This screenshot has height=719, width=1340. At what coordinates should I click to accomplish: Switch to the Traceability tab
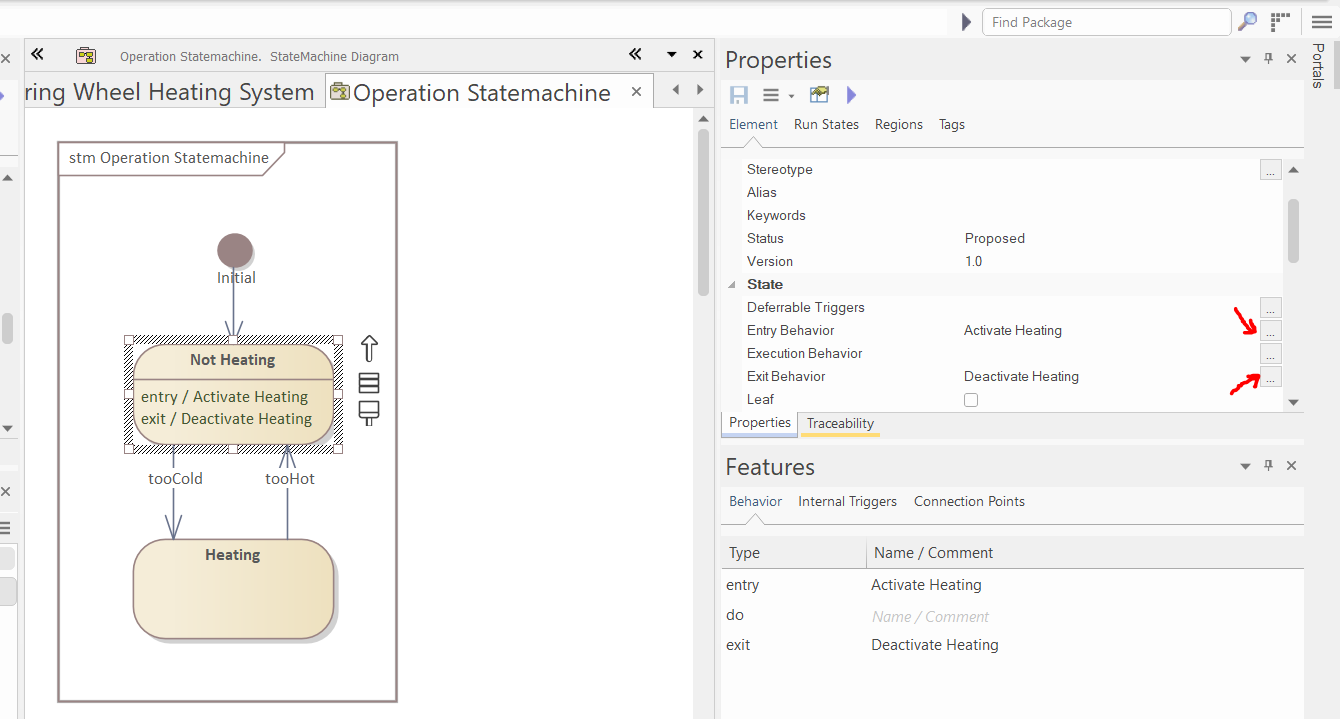tap(840, 423)
